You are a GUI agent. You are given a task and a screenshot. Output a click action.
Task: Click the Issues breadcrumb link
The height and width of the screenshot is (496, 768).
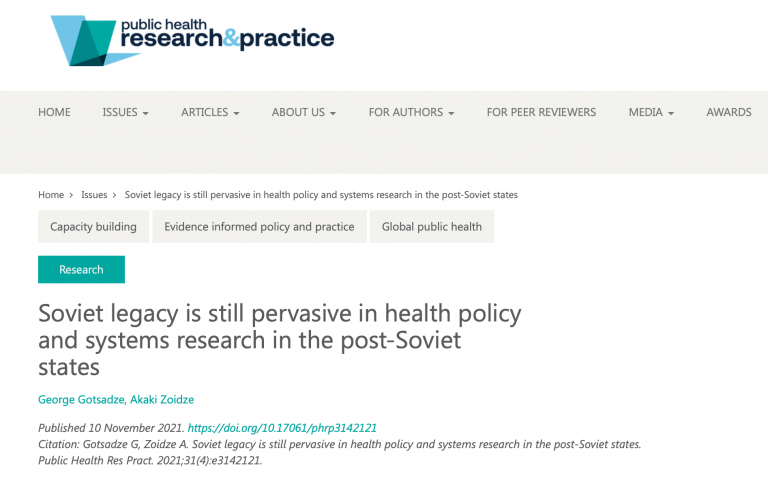pyautogui.click(x=94, y=195)
